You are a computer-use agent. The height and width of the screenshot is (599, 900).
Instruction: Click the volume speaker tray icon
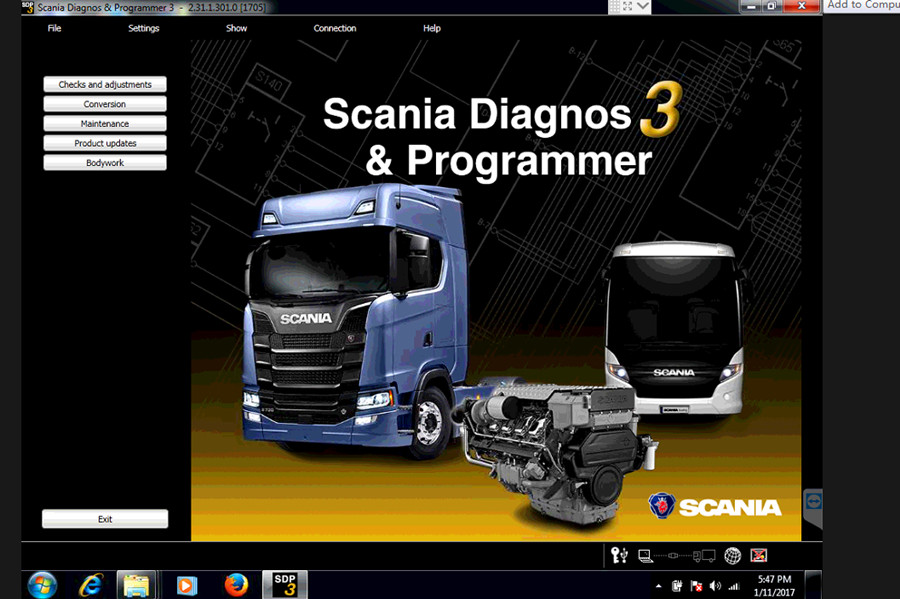[715, 586]
